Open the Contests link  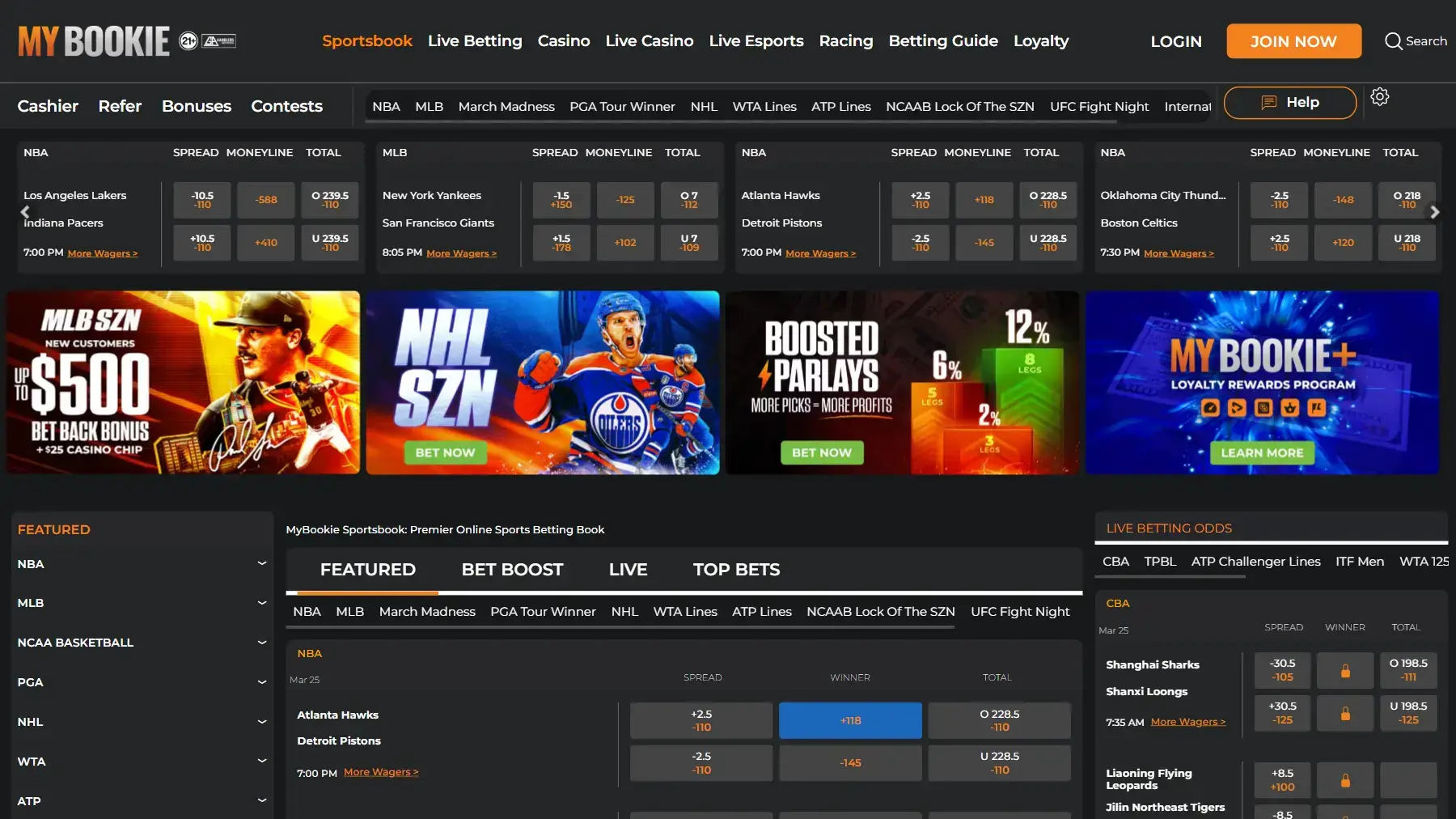point(286,106)
